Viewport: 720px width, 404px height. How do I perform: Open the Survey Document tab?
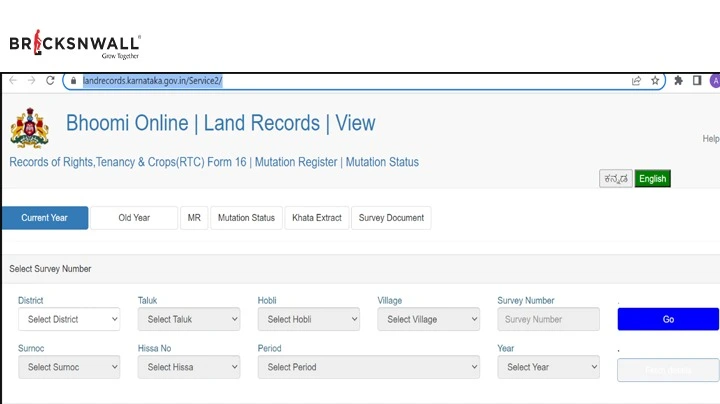(391, 218)
